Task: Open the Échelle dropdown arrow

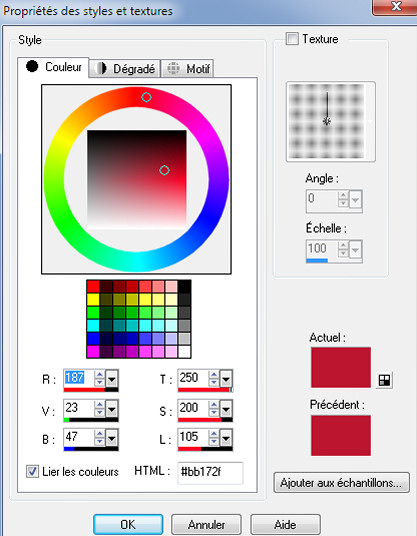Action: click(355, 250)
